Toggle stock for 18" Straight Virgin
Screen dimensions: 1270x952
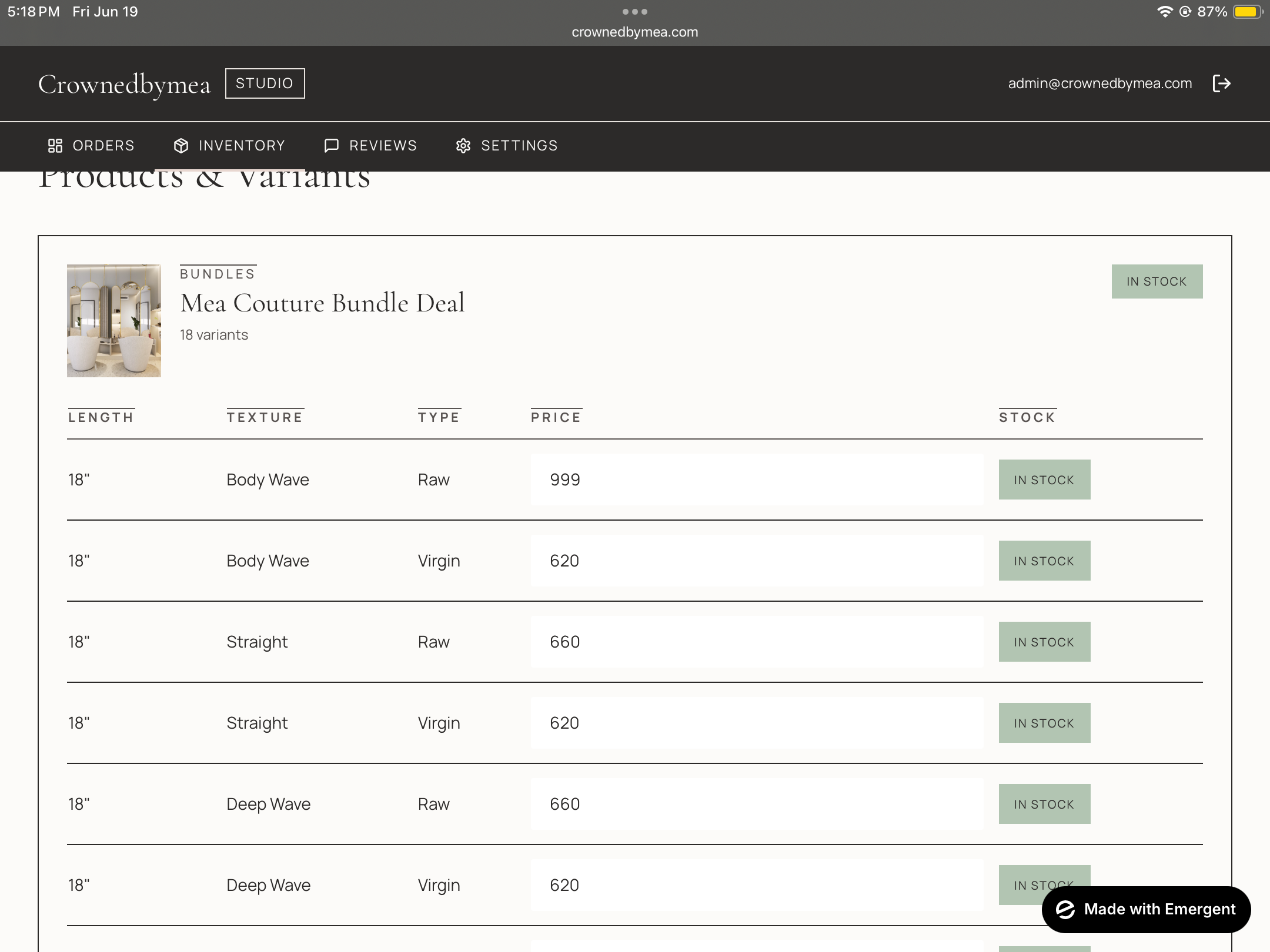point(1045,723)
